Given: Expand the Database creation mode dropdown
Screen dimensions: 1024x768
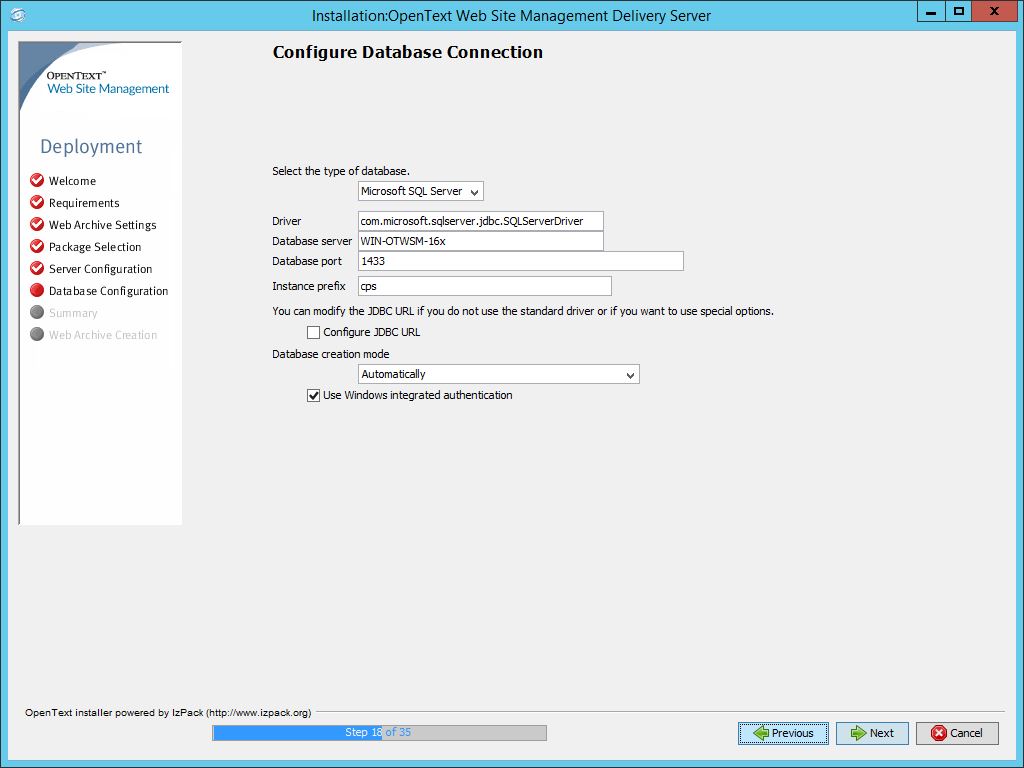Looking at the screenshot, I should tap(499, 374).
